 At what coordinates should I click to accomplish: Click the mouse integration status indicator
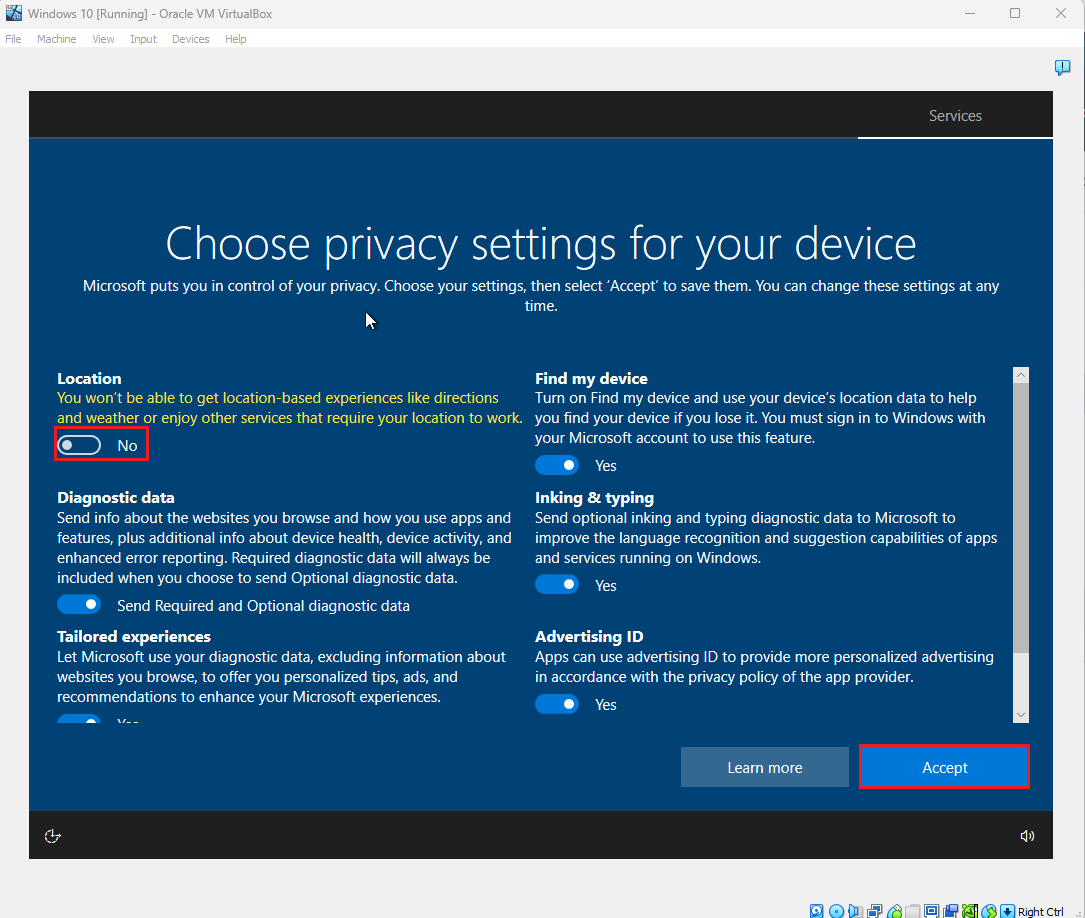click(x=989, y=911)
